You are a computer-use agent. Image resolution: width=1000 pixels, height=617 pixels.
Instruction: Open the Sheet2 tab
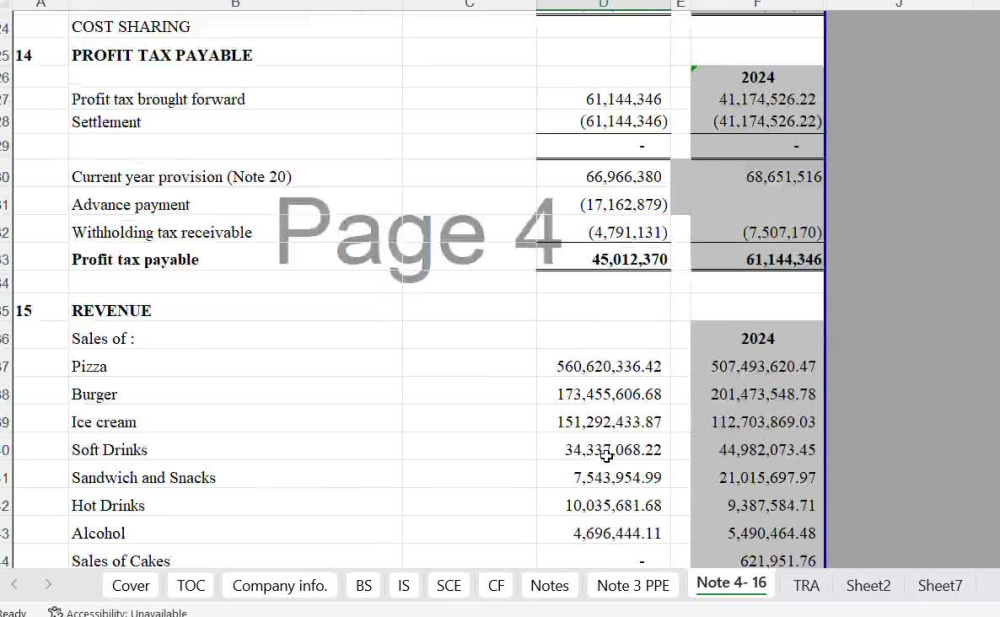point(868,585)
